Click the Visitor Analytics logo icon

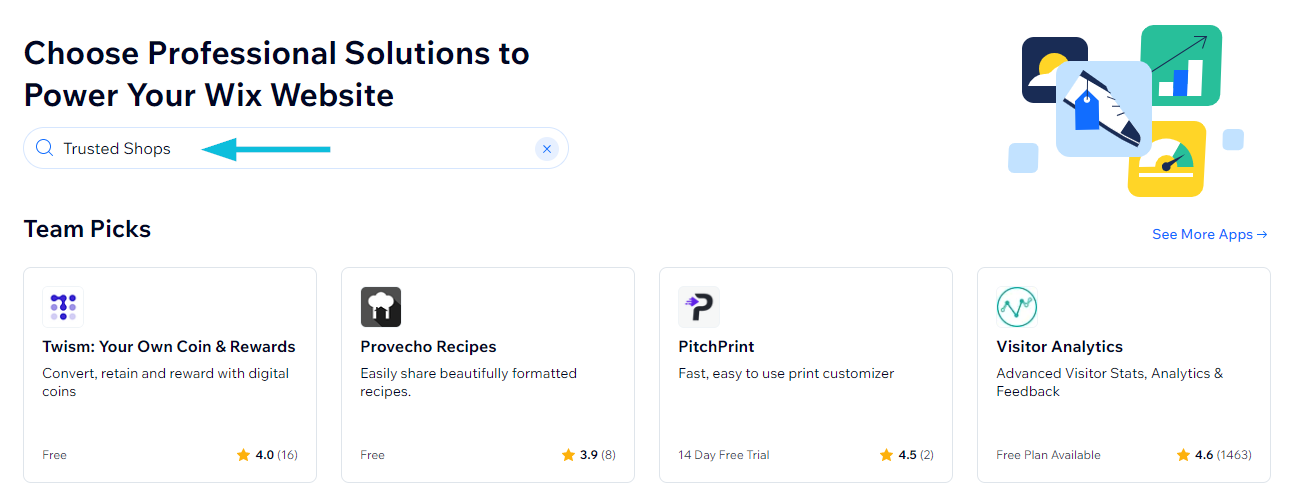[1017, 307]
